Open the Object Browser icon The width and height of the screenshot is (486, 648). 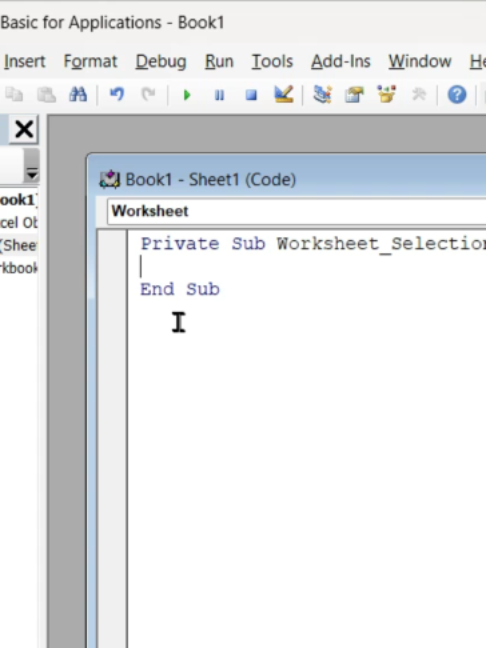[386, 95]
